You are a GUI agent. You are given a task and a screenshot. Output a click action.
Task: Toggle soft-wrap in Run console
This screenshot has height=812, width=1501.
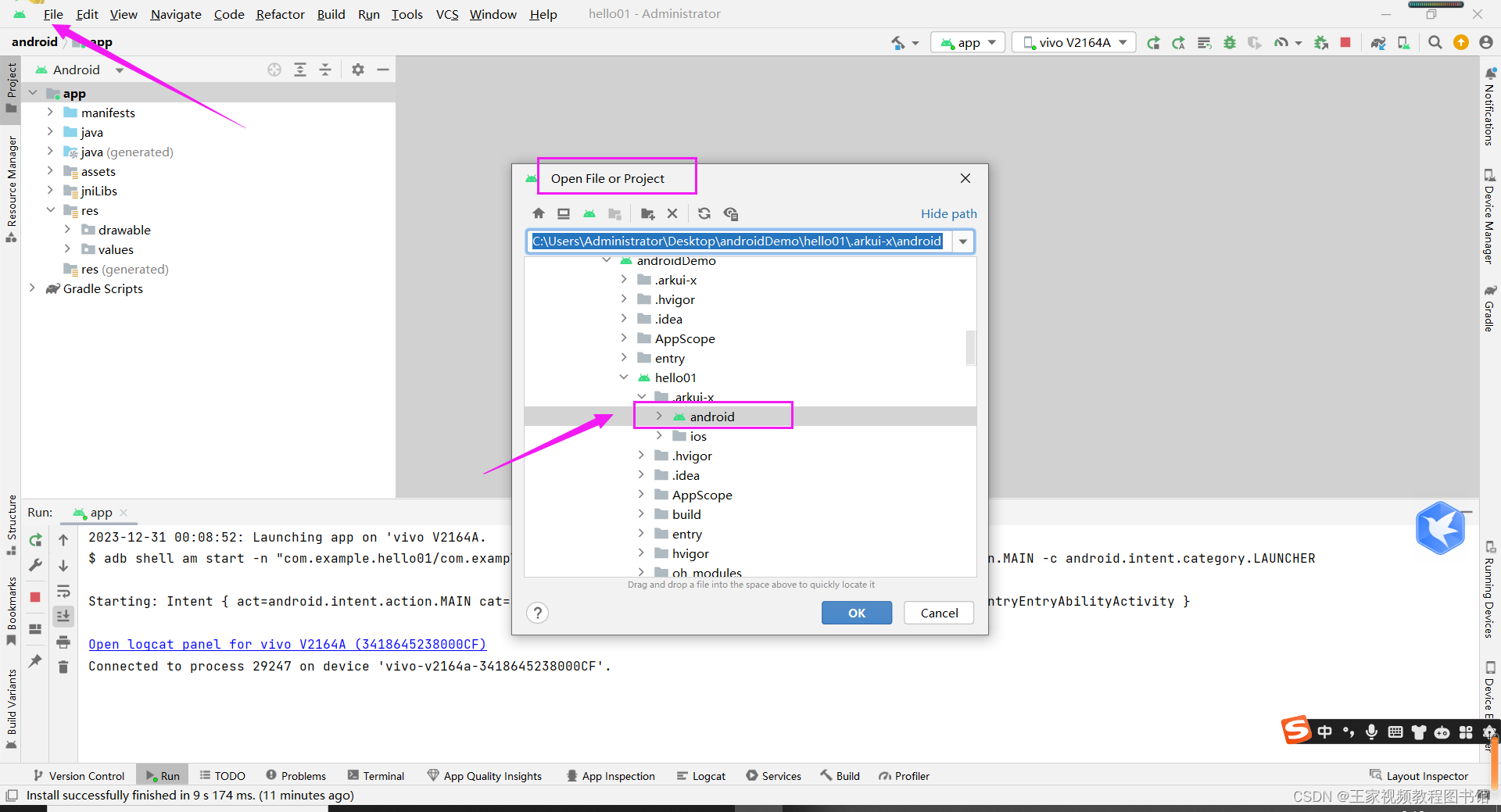(63, 591)
